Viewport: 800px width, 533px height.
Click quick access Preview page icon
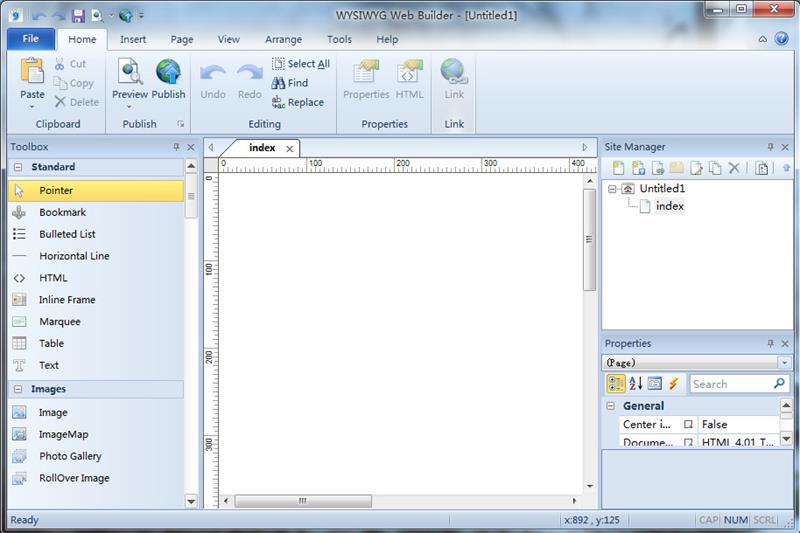point(97,16)
